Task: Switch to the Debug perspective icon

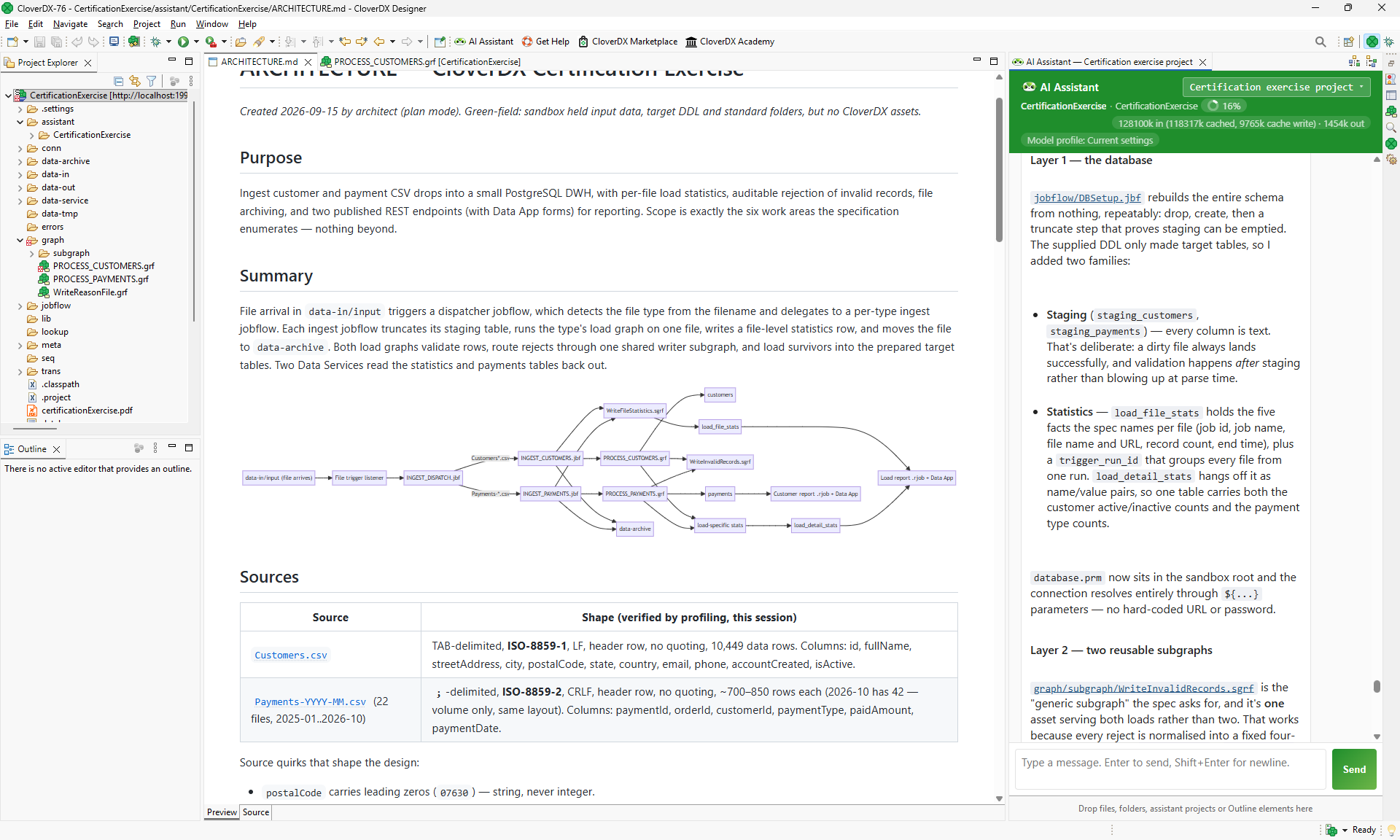Action: point(1389,42)
